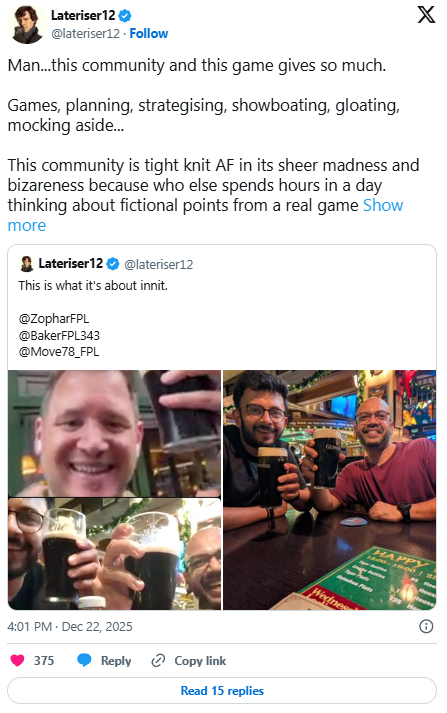
Task: Open the info circle icon by the timestamp
Action: (426, 627)
